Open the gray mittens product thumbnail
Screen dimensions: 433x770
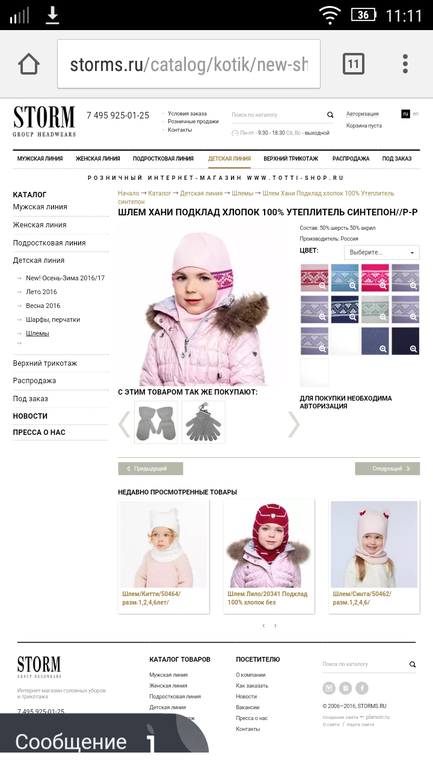point(156,422)
